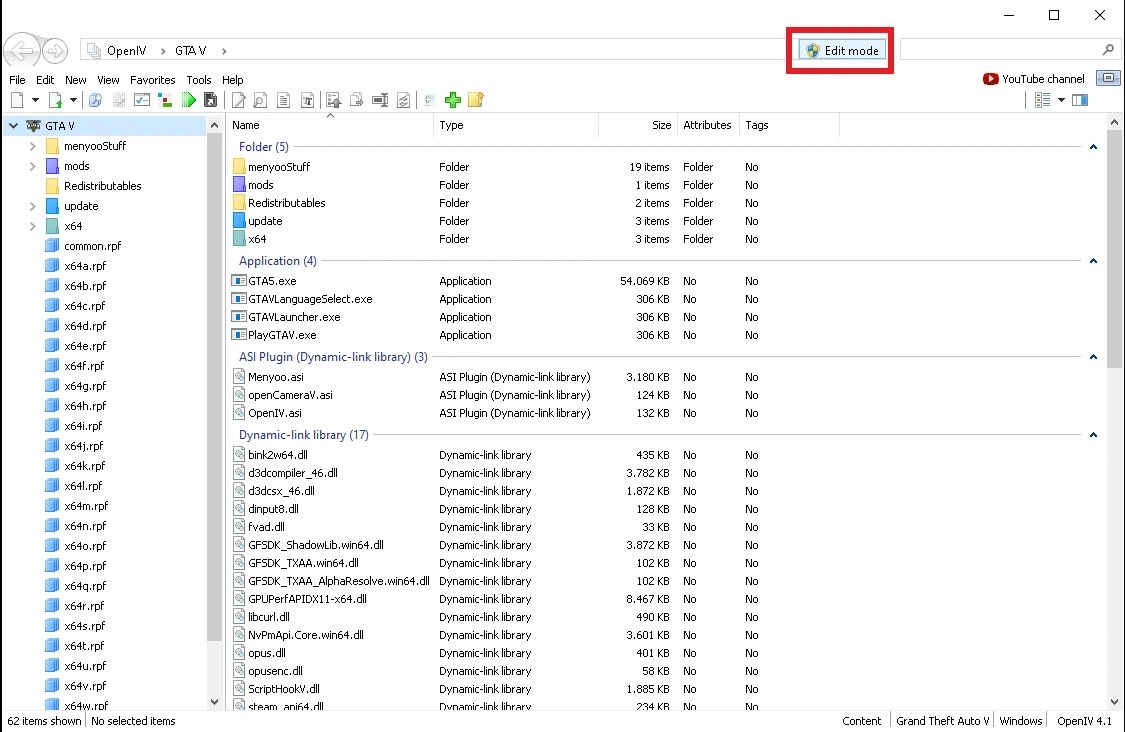
Task: Click the green play arrow toolbar icon
Action: click(189, 100)
